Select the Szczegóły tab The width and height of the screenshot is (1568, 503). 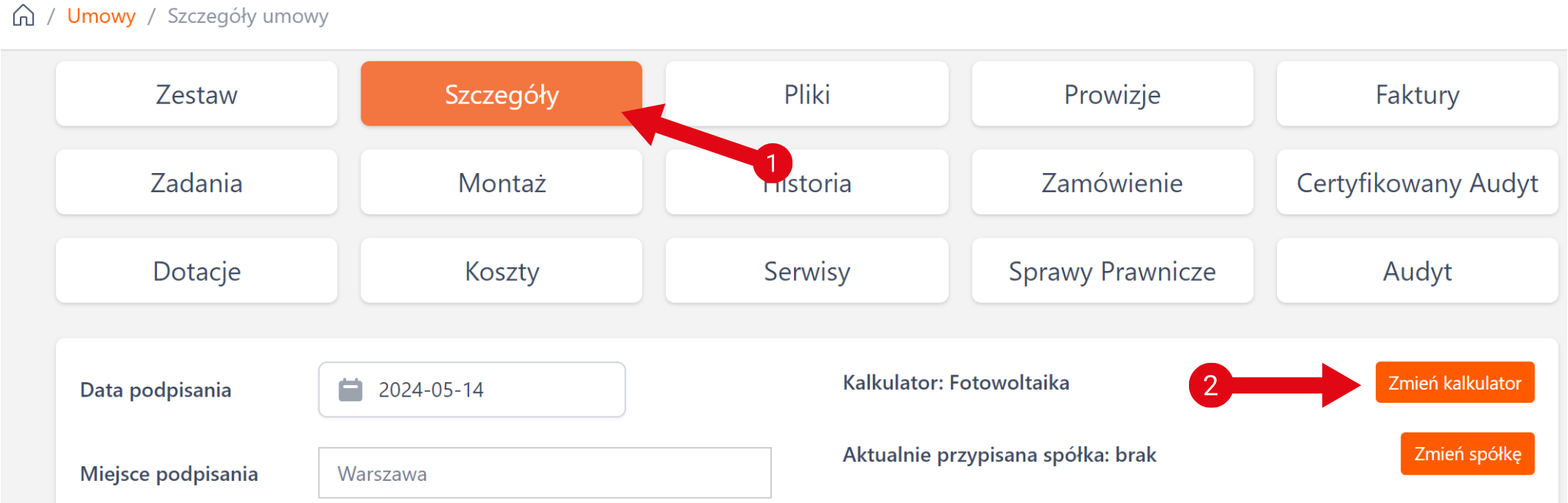[x=501, y=94]
